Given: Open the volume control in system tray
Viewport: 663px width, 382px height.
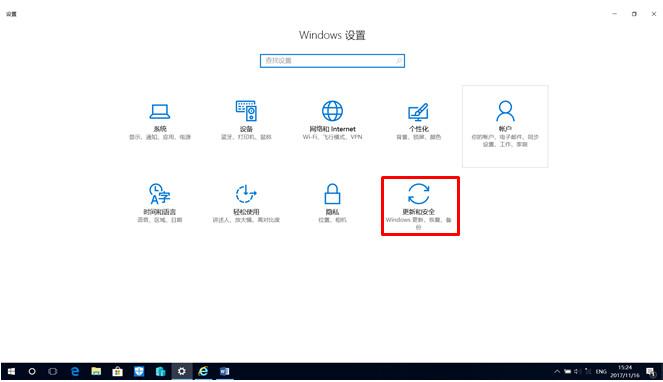Looking at the screenshot, I should pos(577,371).
